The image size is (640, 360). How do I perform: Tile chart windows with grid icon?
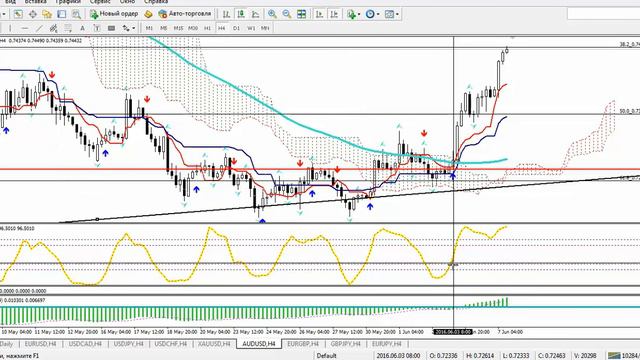[x=302, y=14]
